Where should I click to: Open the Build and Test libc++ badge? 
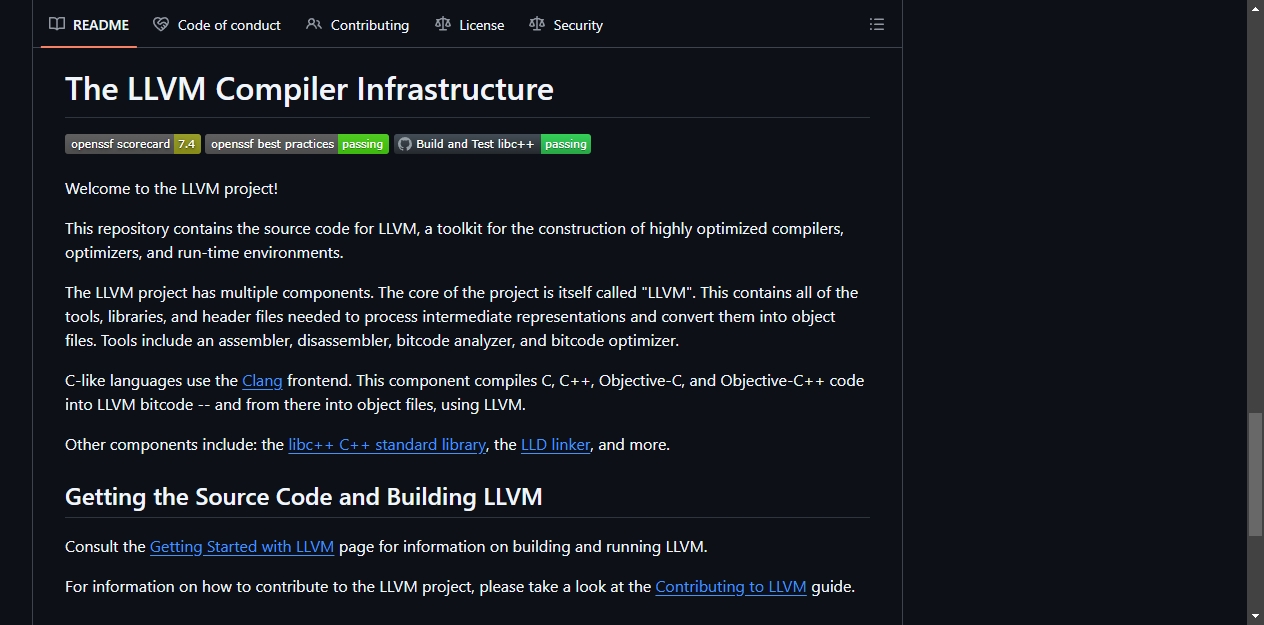tap(492, 144)
